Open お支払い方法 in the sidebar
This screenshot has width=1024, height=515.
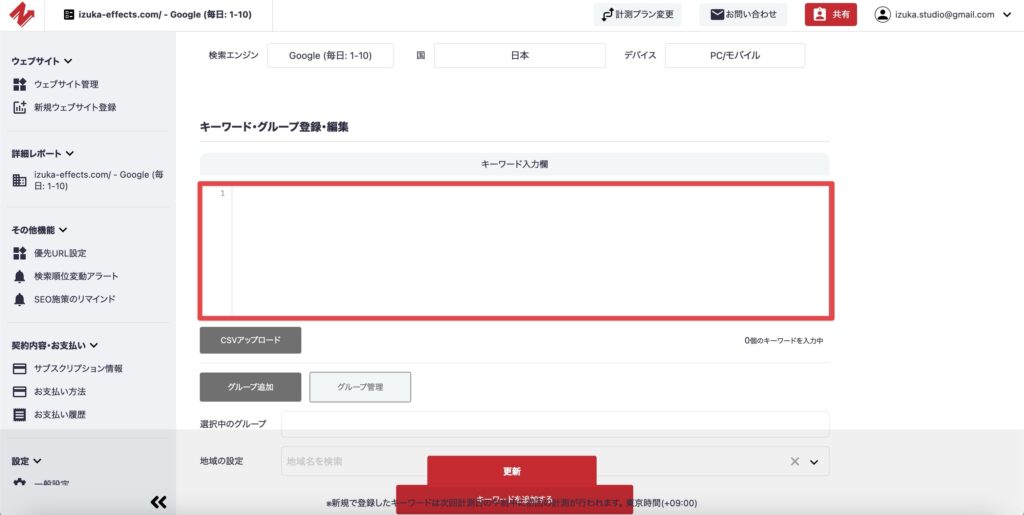pos(59,392)
